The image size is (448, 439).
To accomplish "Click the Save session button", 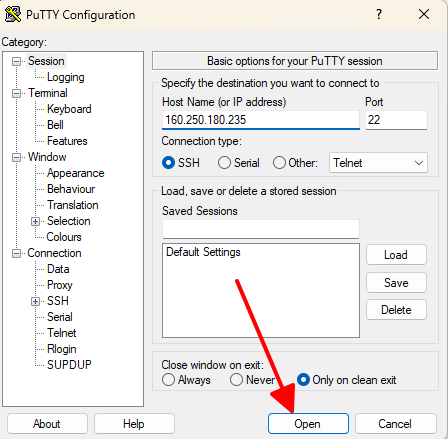I will pyautogui.click(x=396, y=283).
